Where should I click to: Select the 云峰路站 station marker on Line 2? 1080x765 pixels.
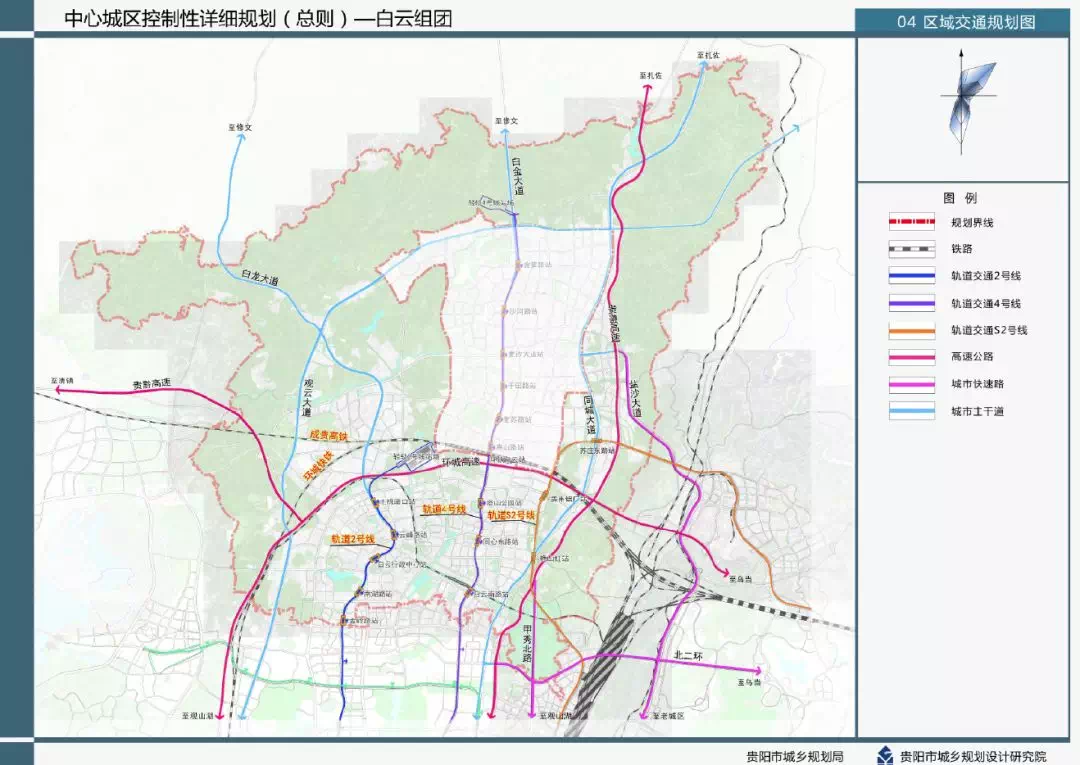click(x=394, y=534)
